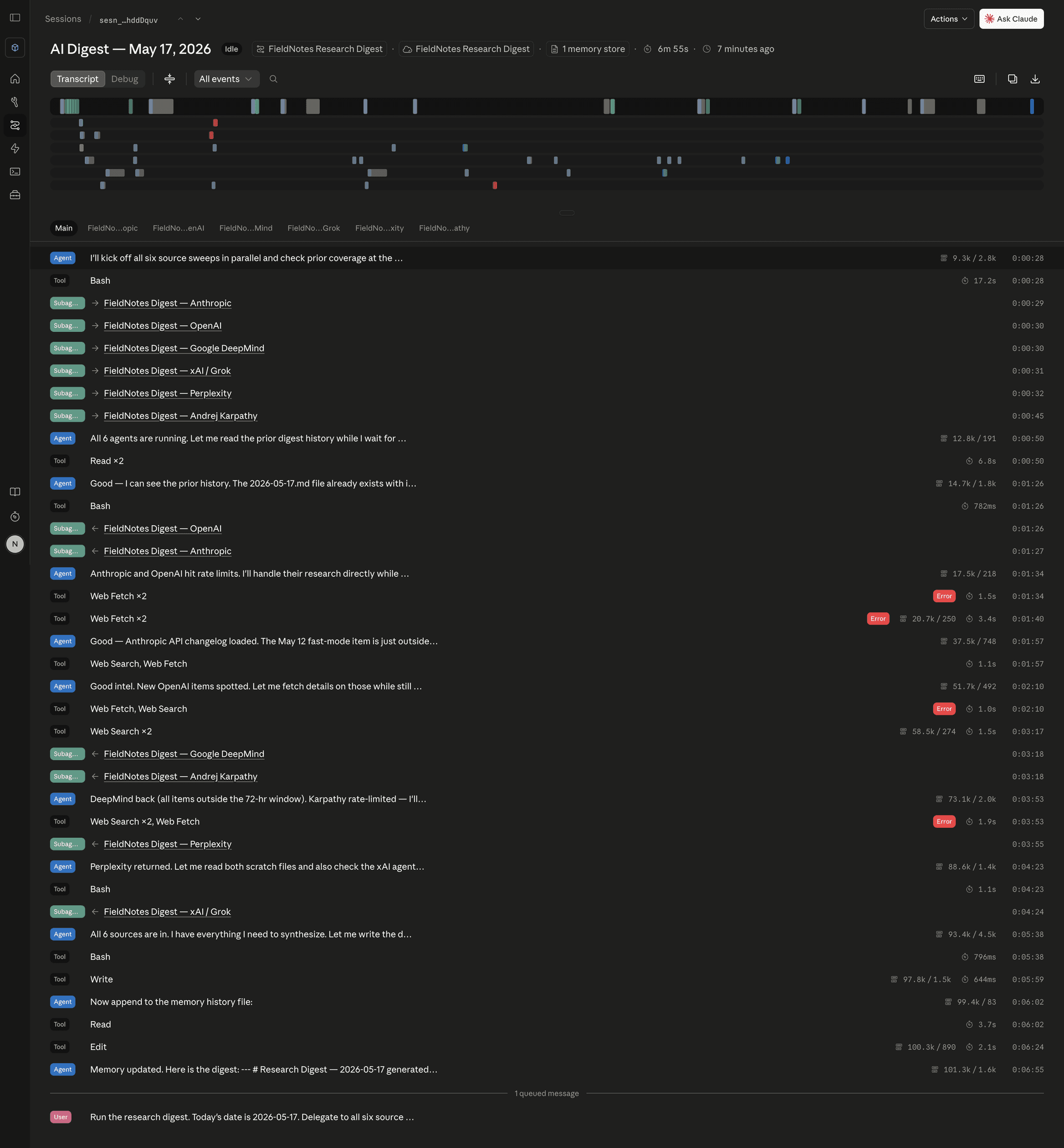Click the red error marker in second timeline lane
The image size is (1064, 1148).
click(211, 135)
